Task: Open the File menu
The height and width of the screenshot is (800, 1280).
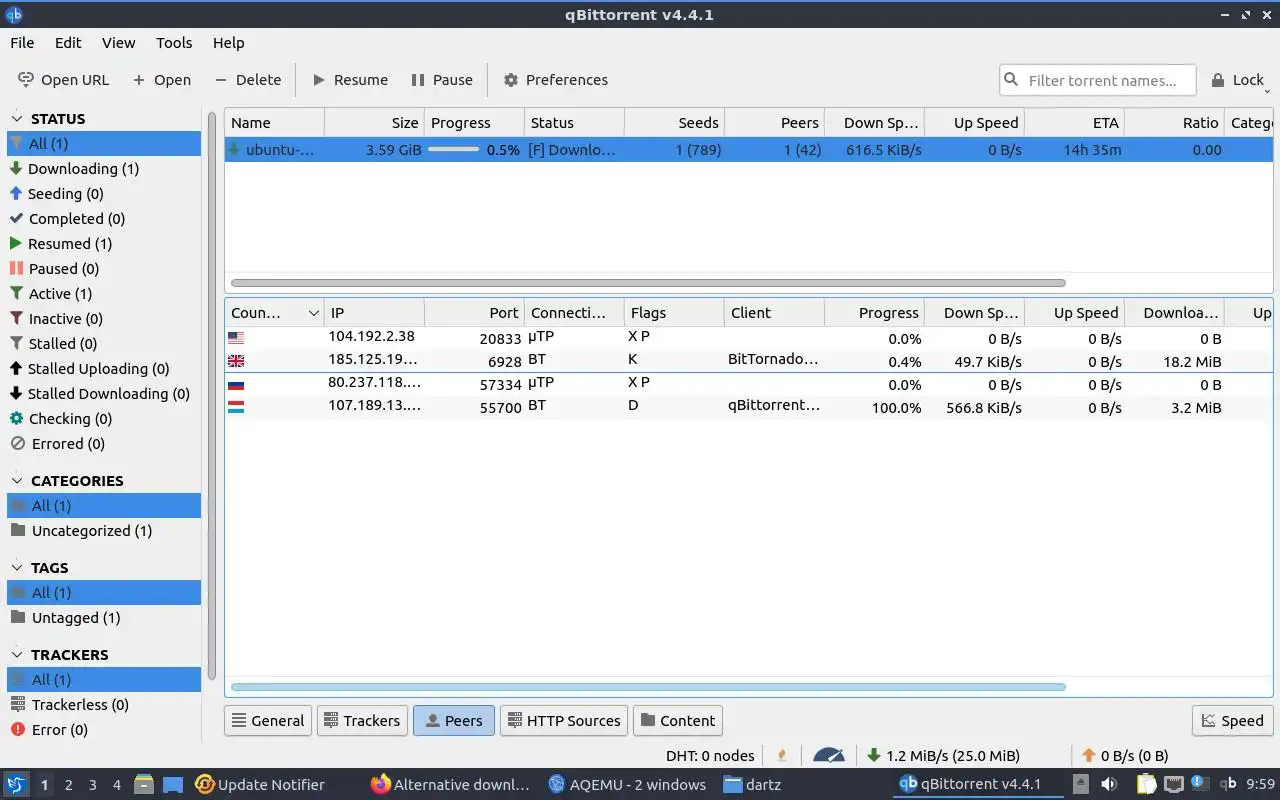Action: tap(22, 43)
